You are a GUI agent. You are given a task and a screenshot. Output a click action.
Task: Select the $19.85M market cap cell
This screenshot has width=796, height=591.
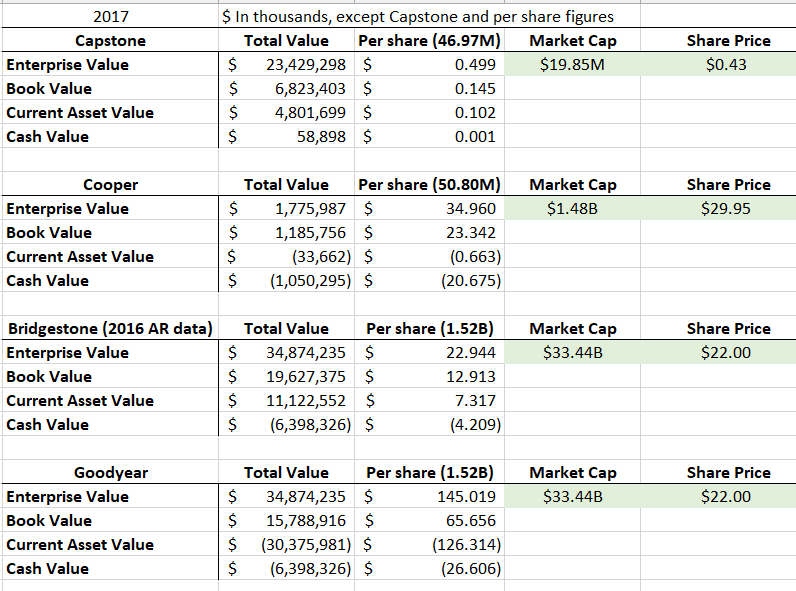click(x=572, y=65)
